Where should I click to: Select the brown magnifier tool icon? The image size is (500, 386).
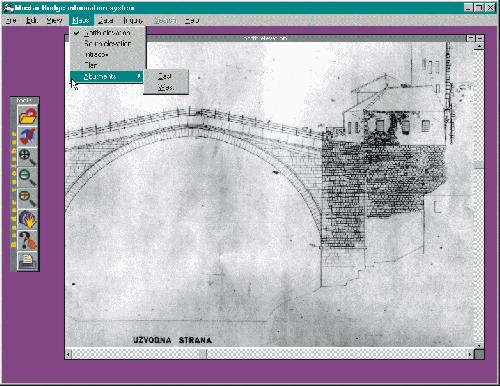pos(28,198)
